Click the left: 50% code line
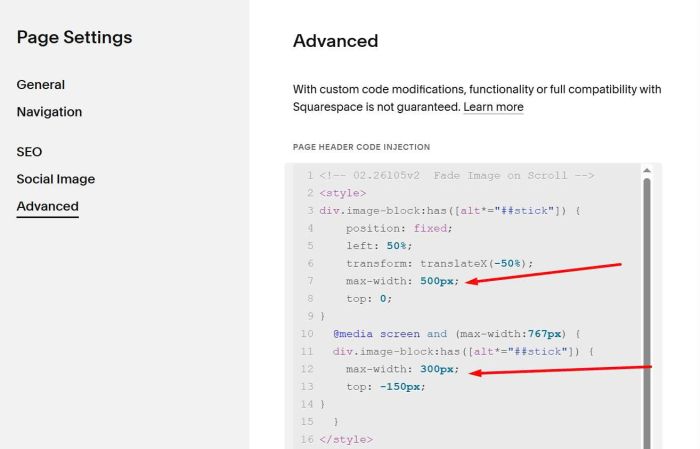Screen dimensions: 700x449 tap(377, 246)
